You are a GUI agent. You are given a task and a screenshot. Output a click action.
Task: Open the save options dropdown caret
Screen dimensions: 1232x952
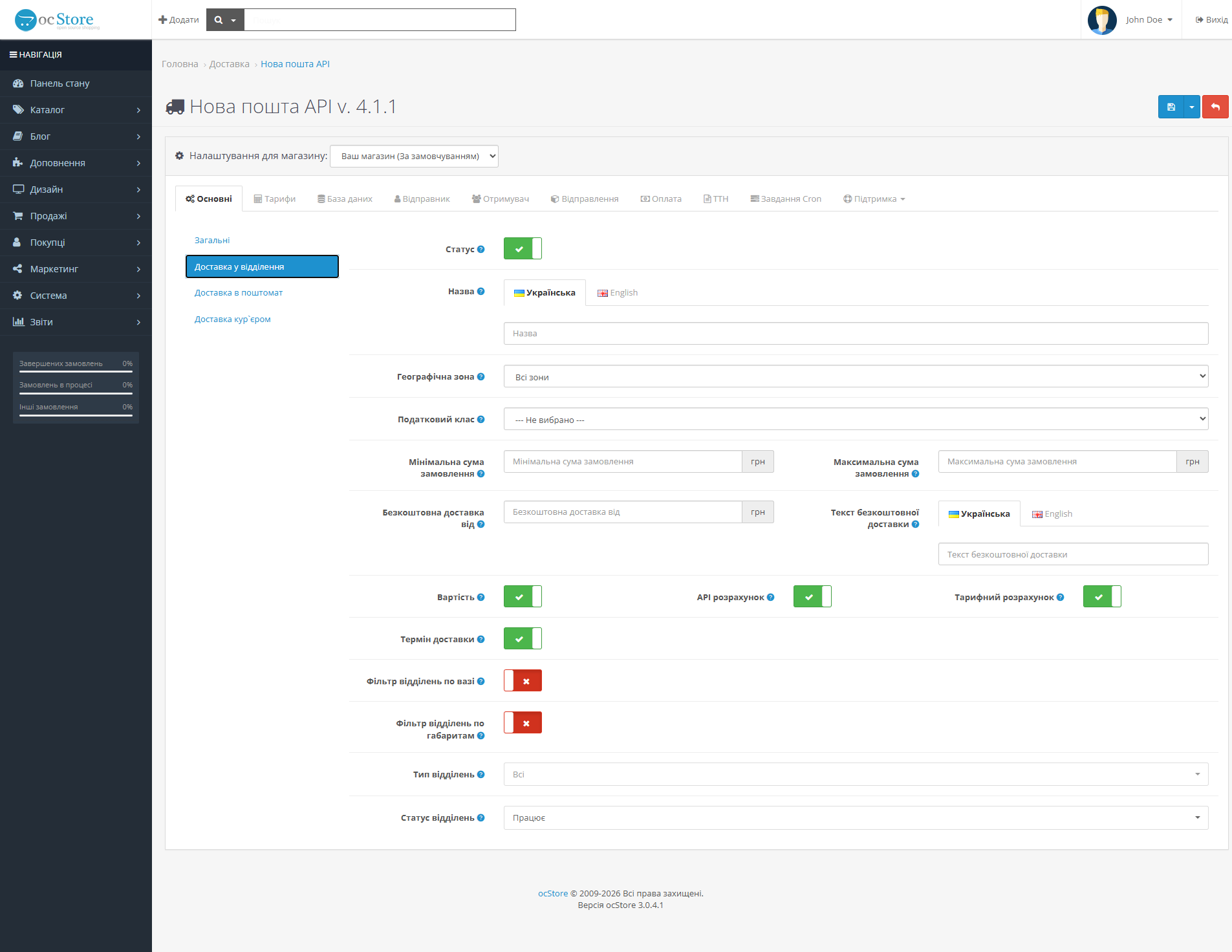pyautogui.click(x=1192, y=107)
